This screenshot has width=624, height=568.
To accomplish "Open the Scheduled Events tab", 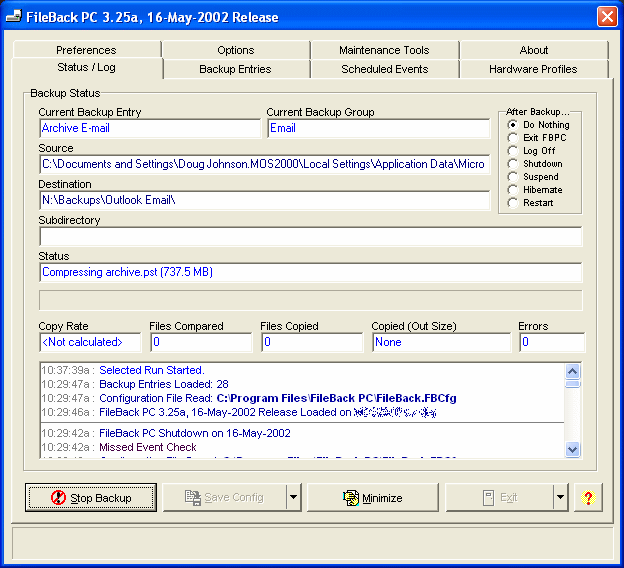I will (x=384, y=69).
